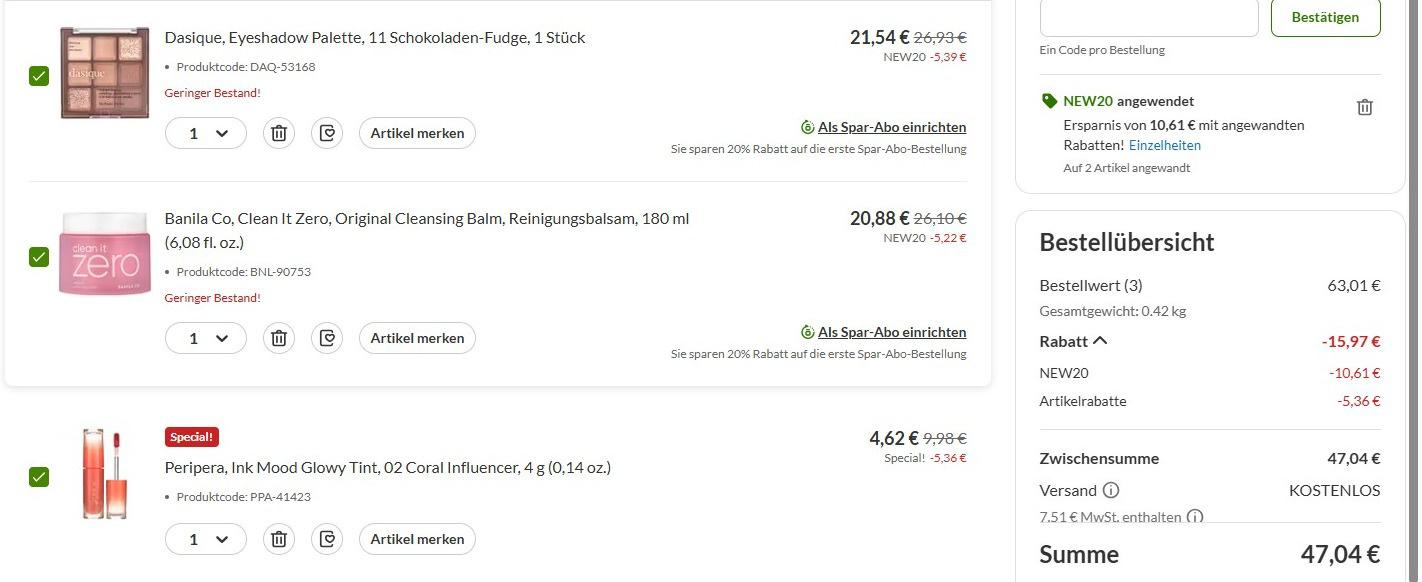Click the trash icon for Banila Co balm
The height and width of the screenshot is (582, 1422).
point(279,338)
